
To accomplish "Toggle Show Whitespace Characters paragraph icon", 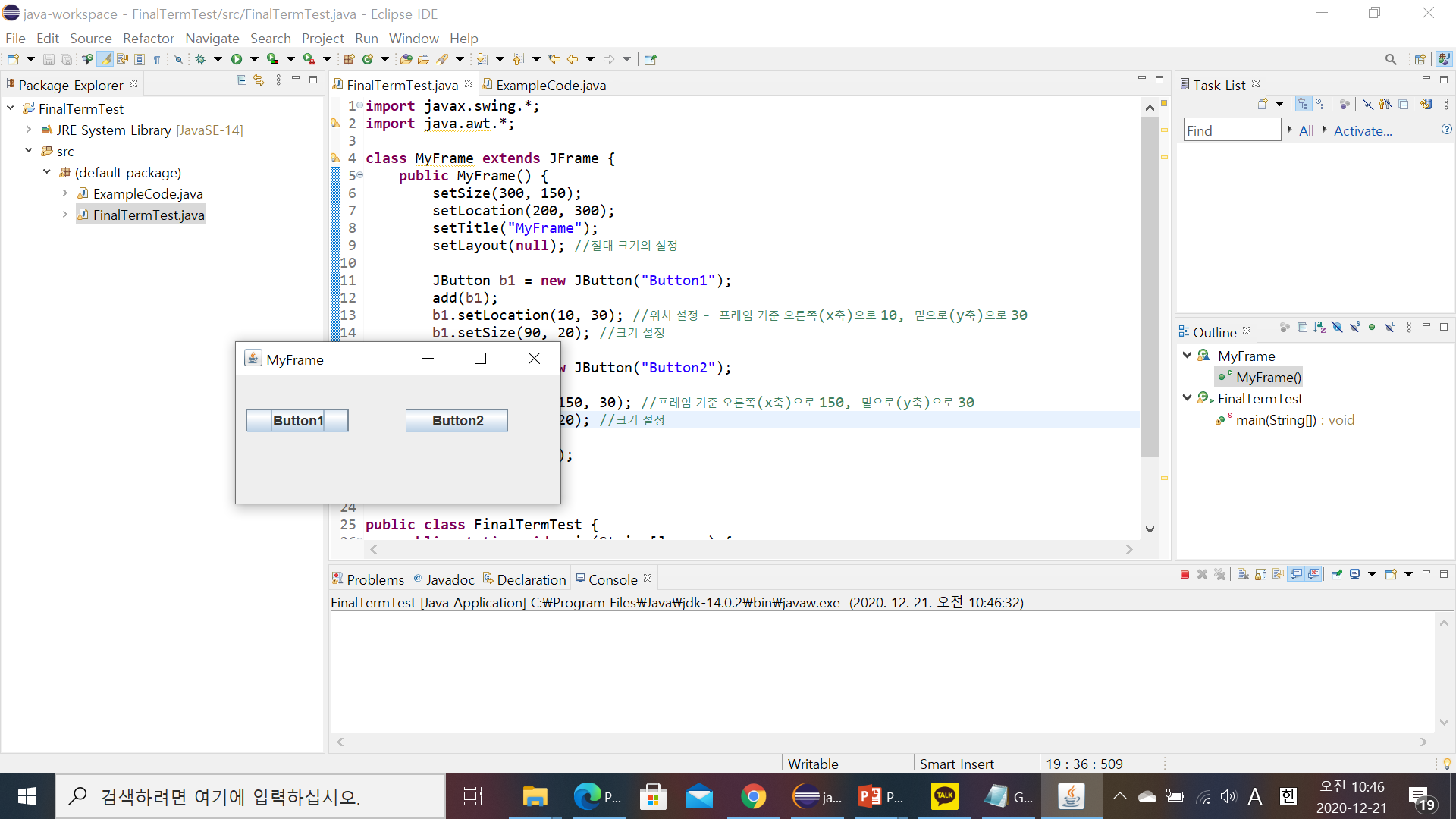I will click(157, 59).
